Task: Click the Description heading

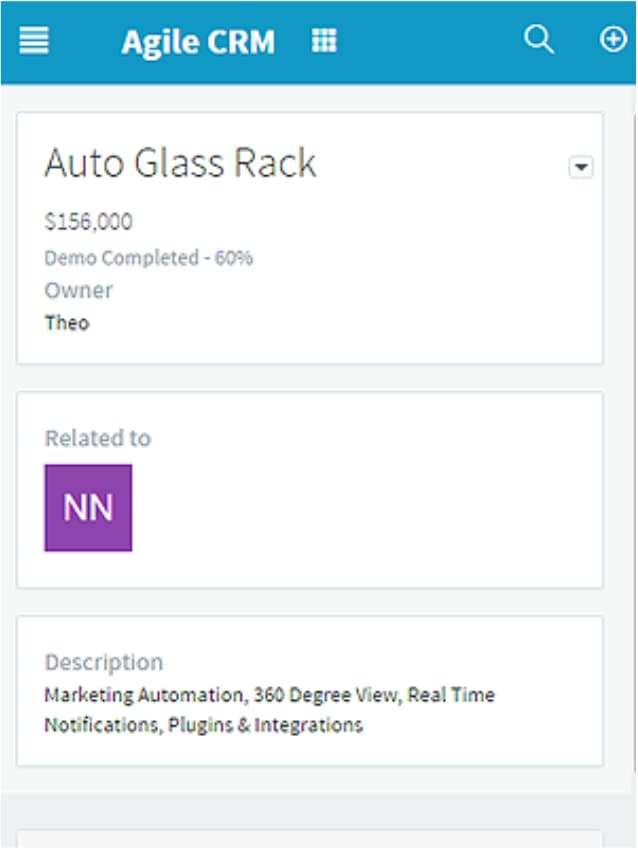Action: tap(104, 663)
